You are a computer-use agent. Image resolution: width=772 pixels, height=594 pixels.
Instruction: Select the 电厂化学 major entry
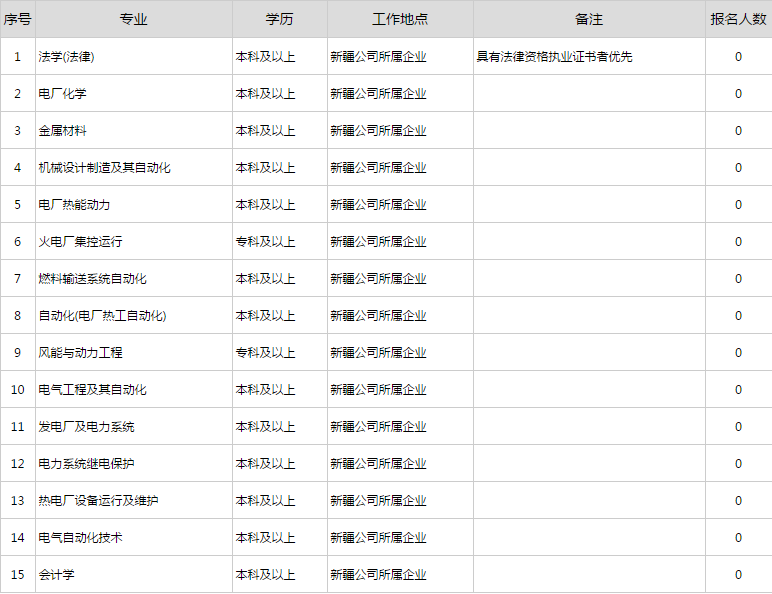click(62, 94)
